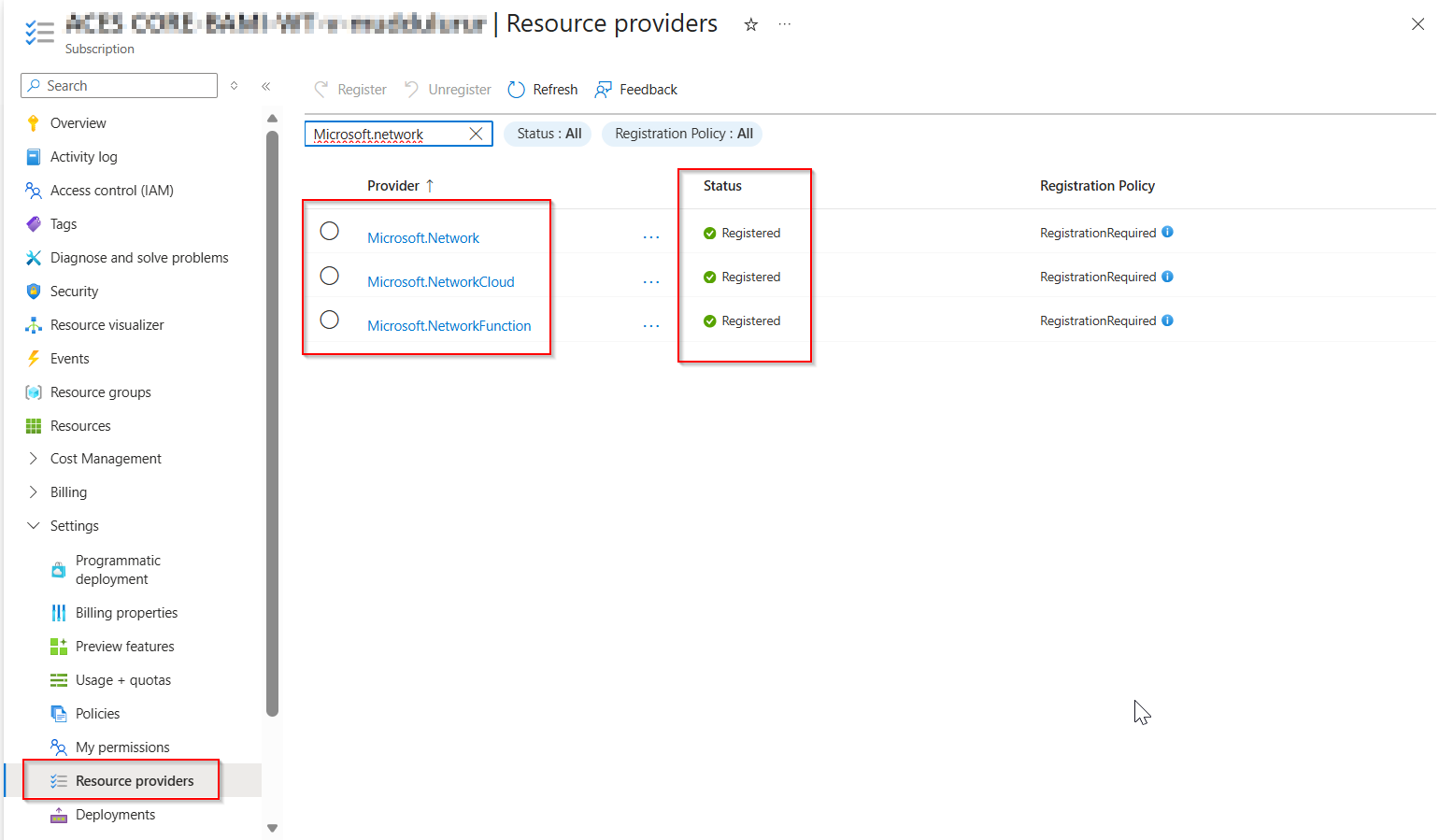Click Registered status in Microsoft.Network row

click(742, 233)
